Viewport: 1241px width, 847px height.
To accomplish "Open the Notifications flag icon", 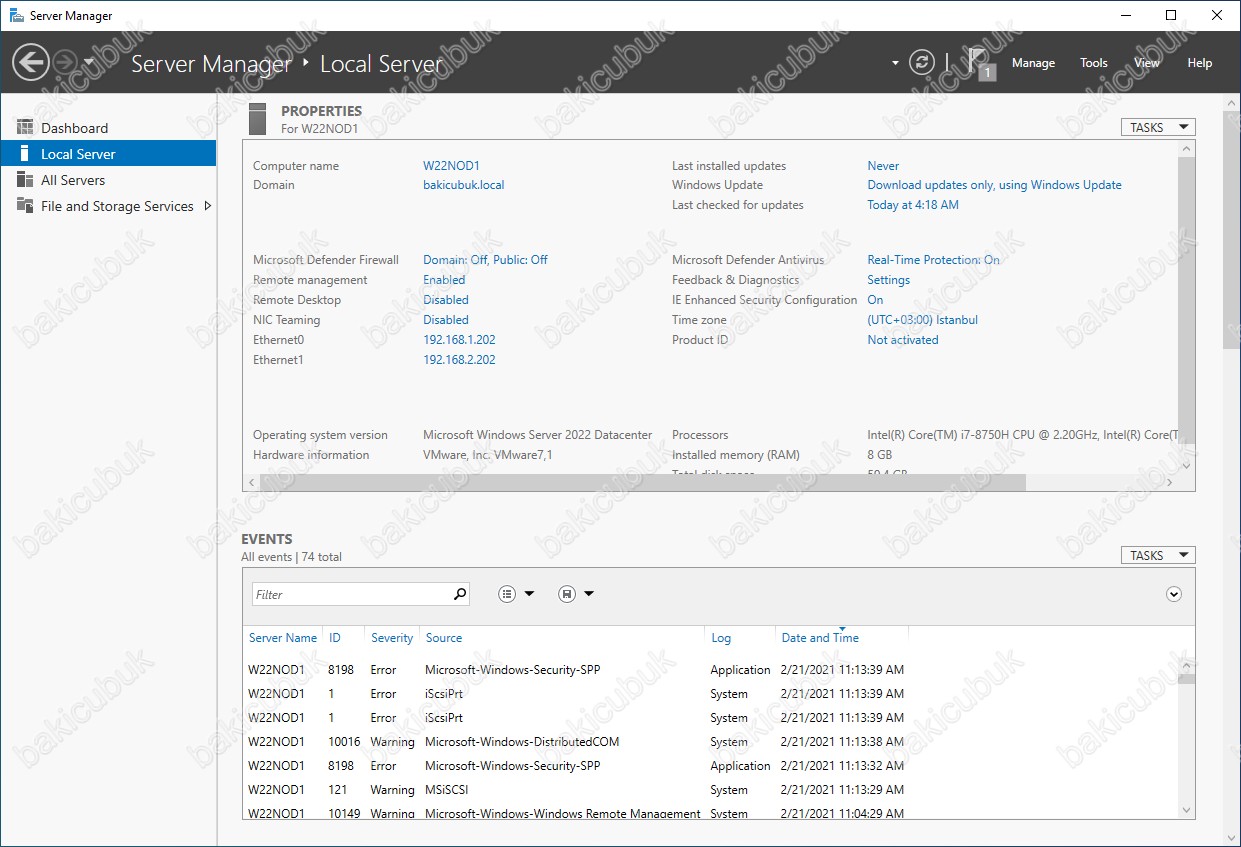I will point(981,62).
